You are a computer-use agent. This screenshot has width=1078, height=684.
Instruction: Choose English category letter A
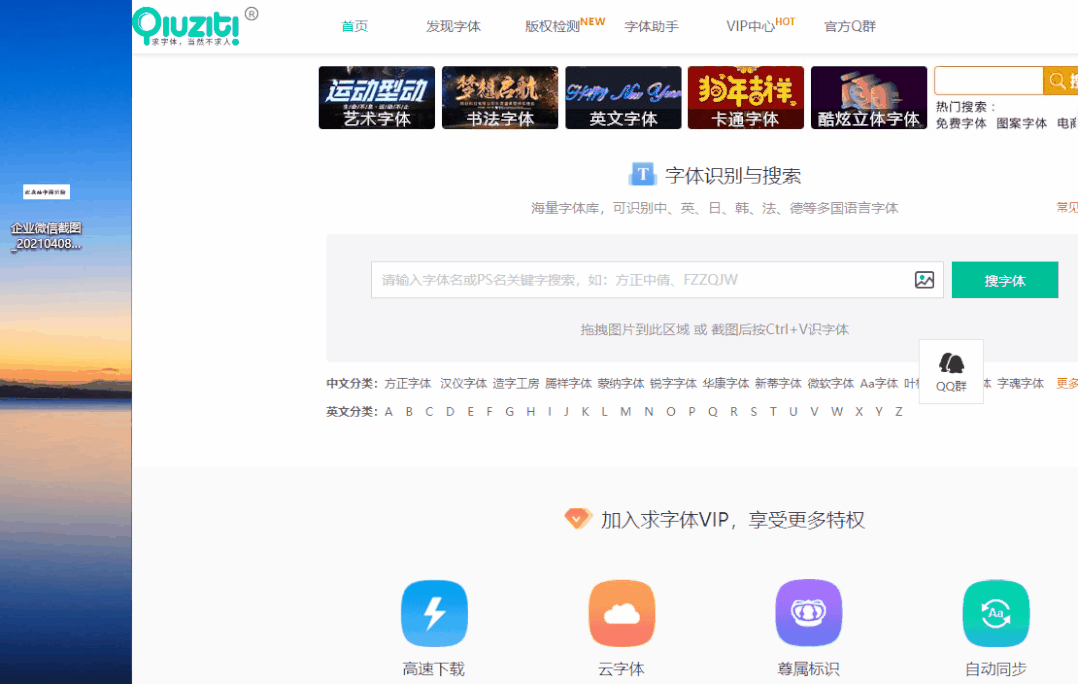(x=388, y=412)
